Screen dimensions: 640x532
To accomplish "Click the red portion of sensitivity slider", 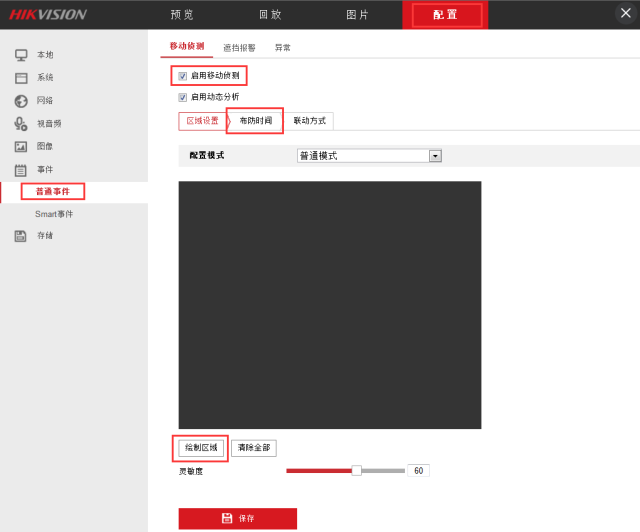I will click(319, 471).
